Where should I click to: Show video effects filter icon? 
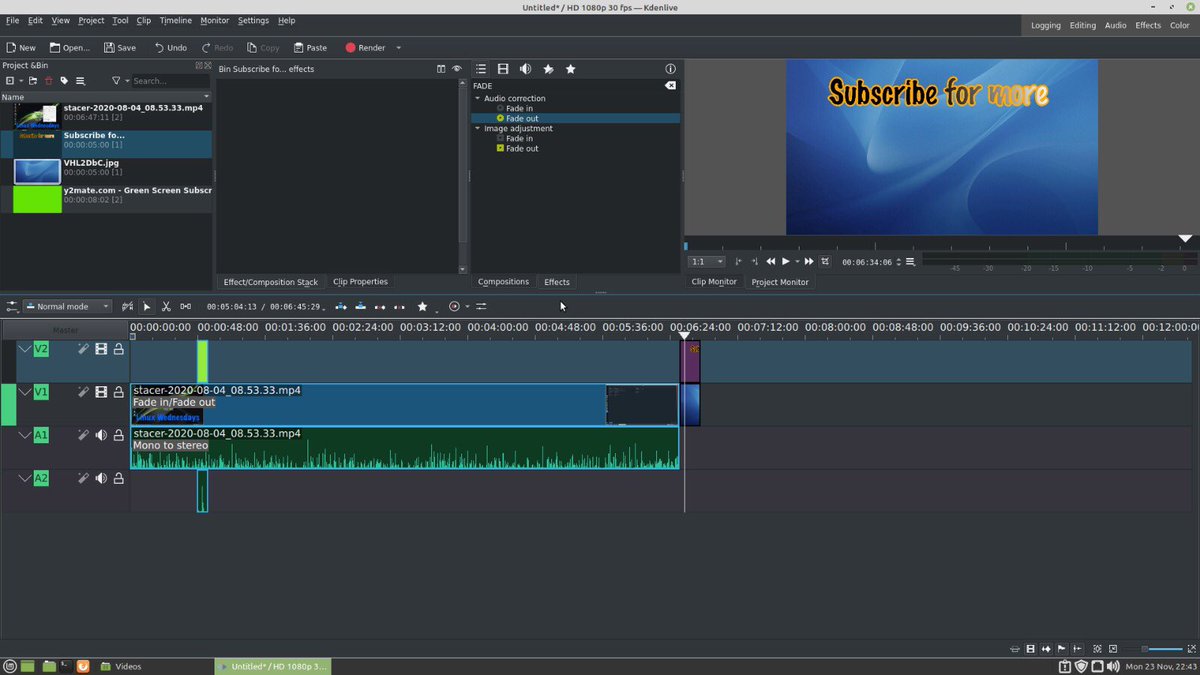503,69
